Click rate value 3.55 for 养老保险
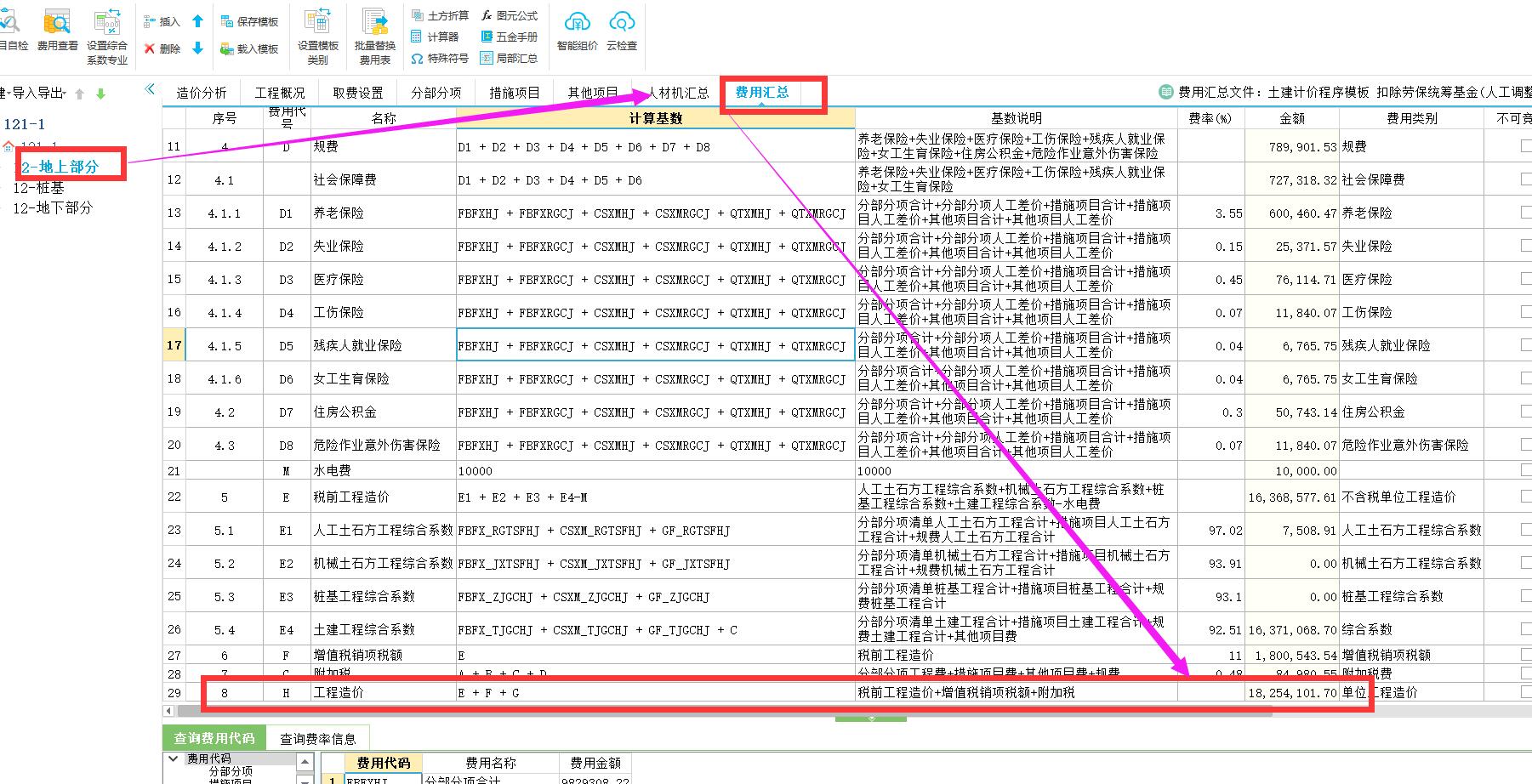The image size is (1532, 784). click(1228, 213)
